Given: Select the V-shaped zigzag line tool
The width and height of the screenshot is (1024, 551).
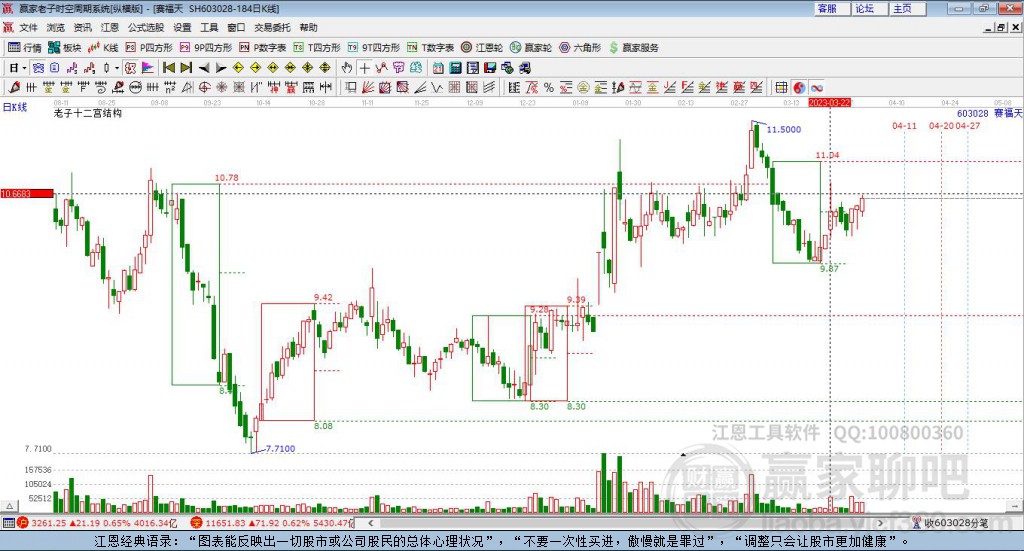Looking at the screenshot, I should pos(437,87).
